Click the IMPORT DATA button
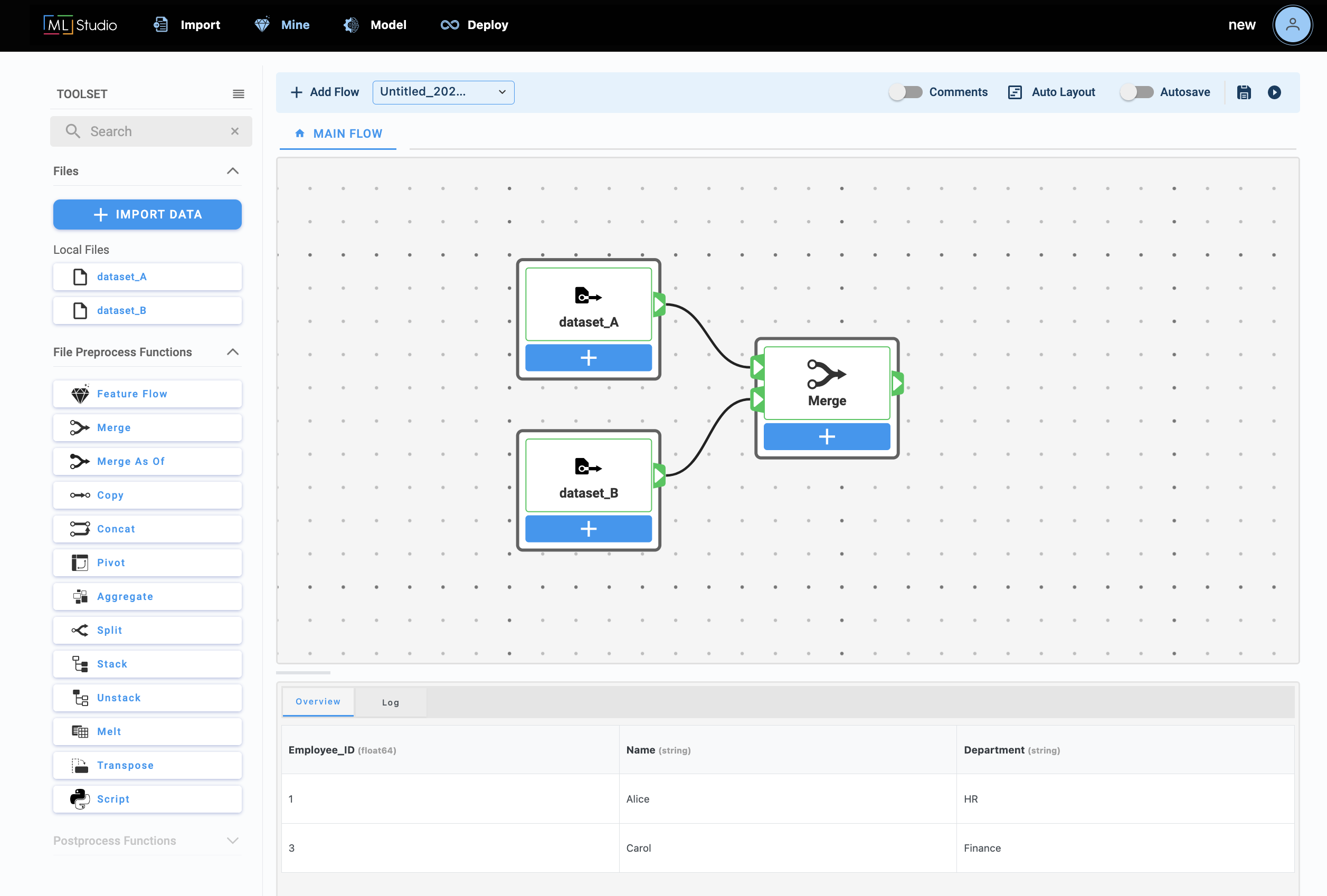The image size is (1327, 896). coord(147,215)
